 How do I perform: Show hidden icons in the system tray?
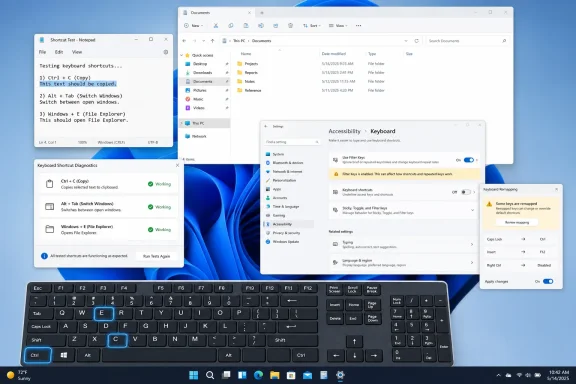(498, 375)
